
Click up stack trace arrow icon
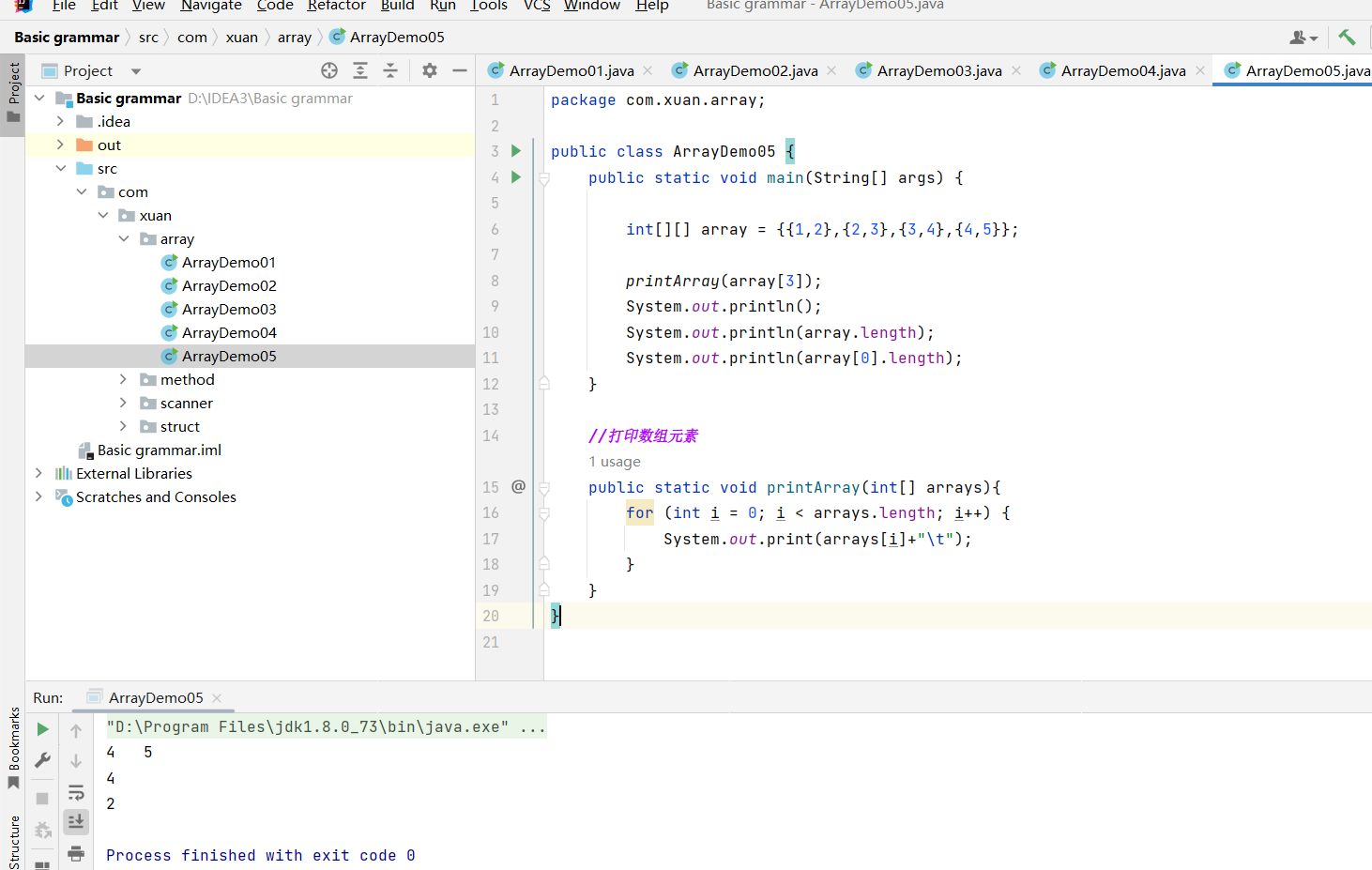[x=76, y=730]
